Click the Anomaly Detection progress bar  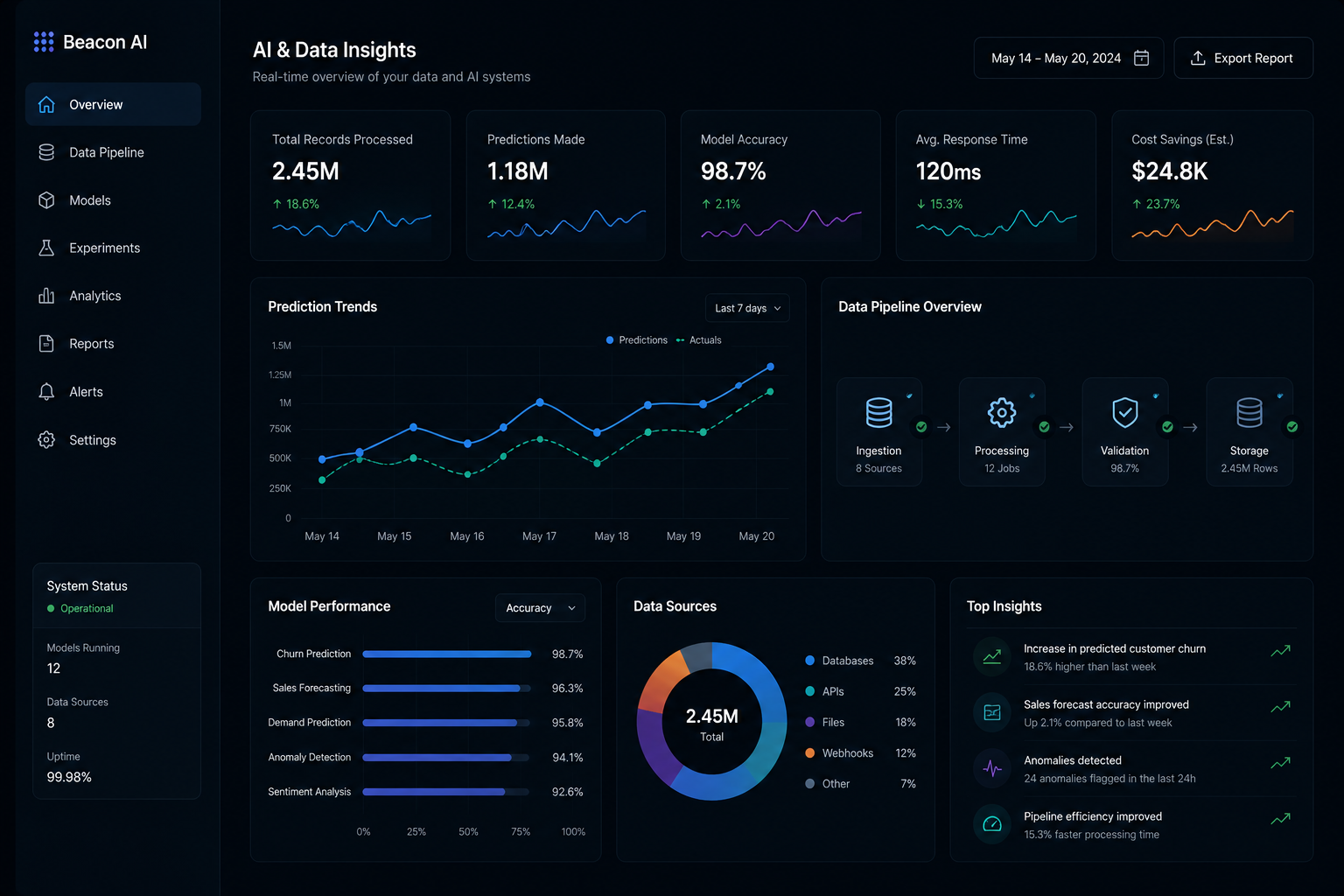(446, 757)
